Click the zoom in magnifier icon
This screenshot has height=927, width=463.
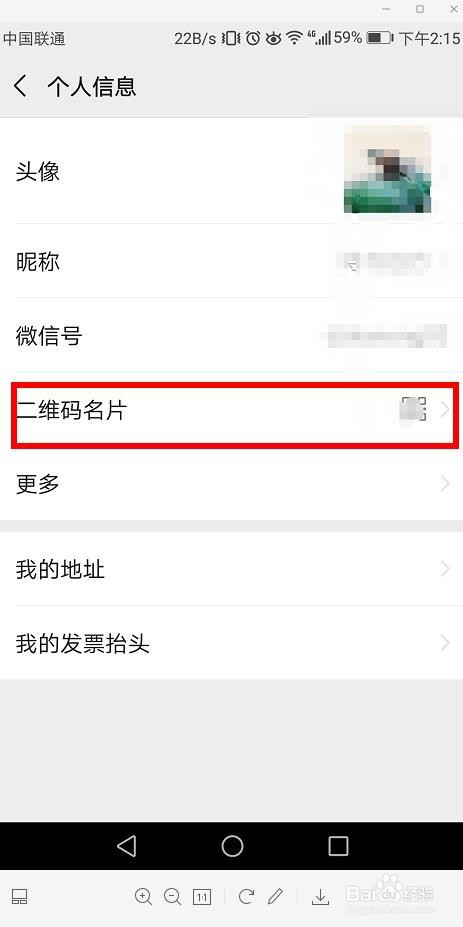coord(143,897)
